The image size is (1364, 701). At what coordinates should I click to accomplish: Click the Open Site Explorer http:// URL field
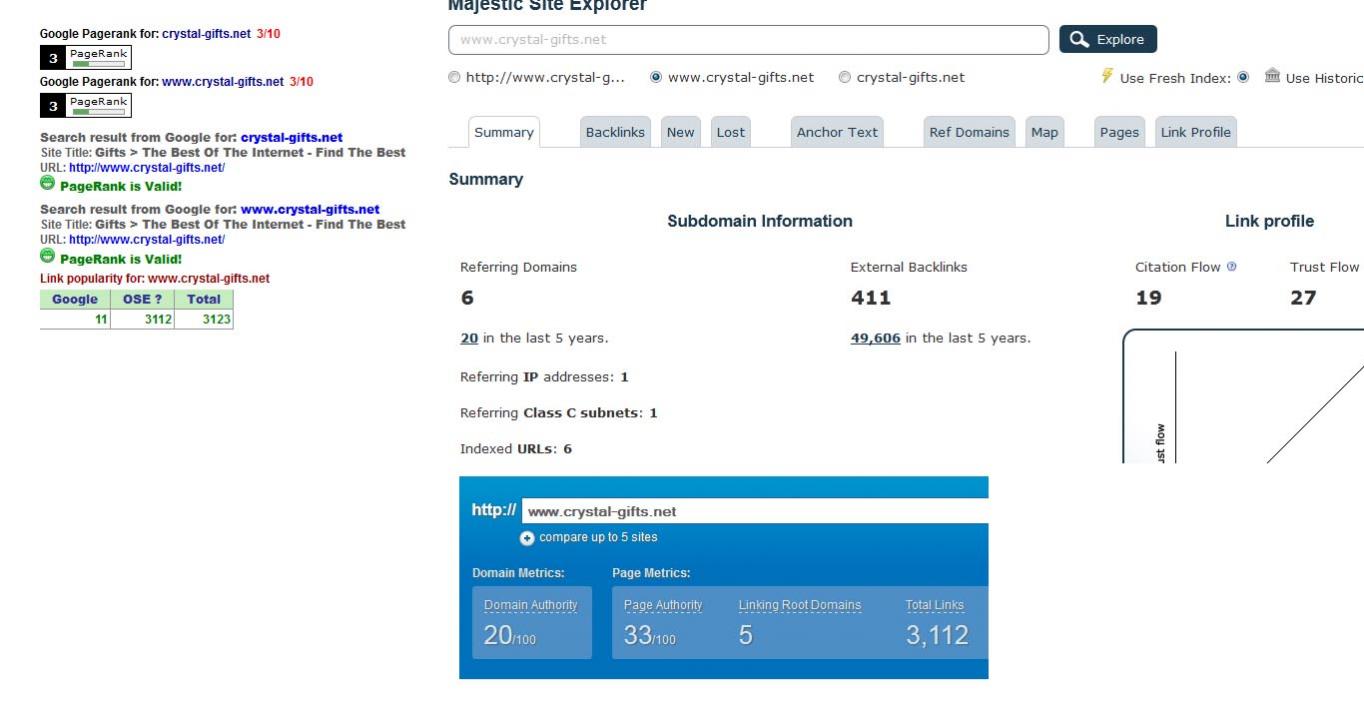[755, 511]
